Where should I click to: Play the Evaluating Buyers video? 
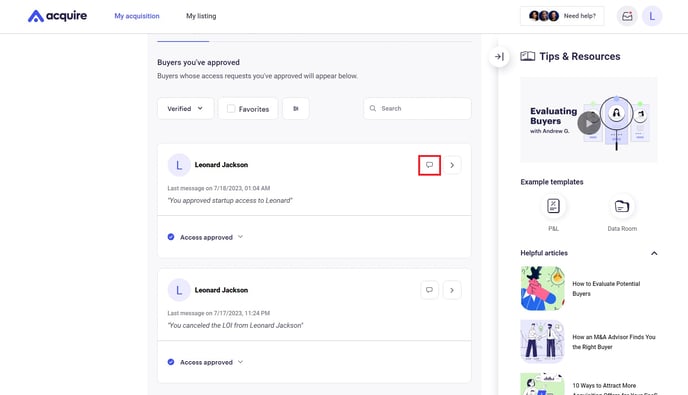588,123
